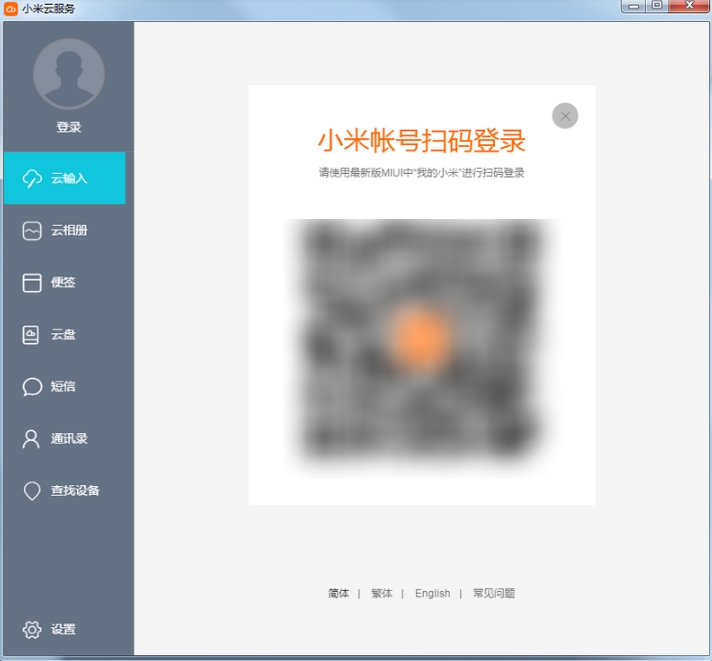Viewport: 712px width, 661px height.
Task: Switch language to 繁体
Action: point(381,593)
